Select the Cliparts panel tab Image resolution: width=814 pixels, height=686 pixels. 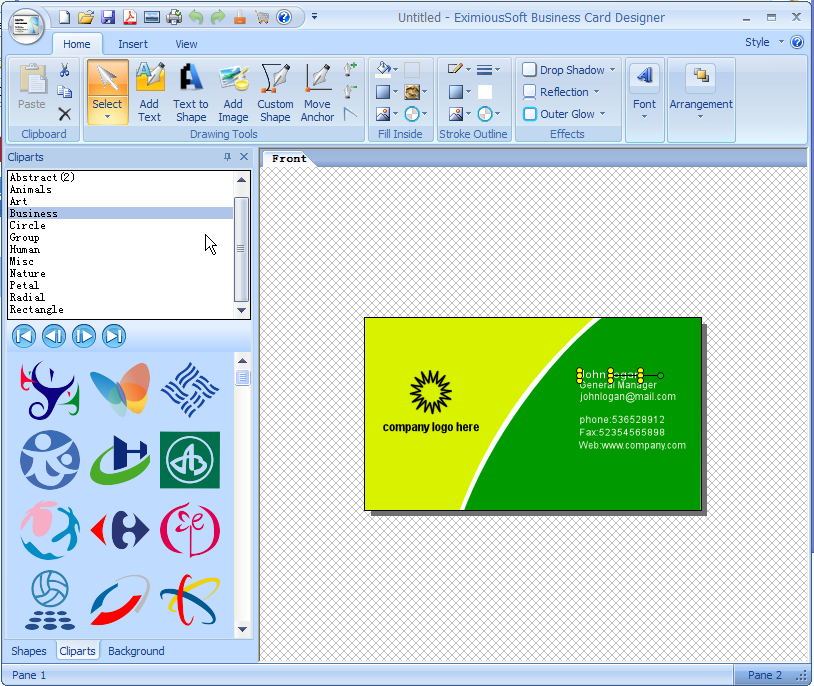pyautogui.click(x=77, y=651)
